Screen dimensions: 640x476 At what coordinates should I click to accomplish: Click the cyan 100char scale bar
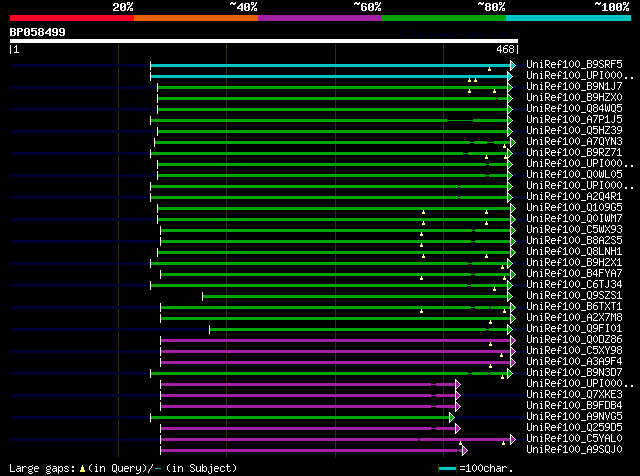[447, 469]
